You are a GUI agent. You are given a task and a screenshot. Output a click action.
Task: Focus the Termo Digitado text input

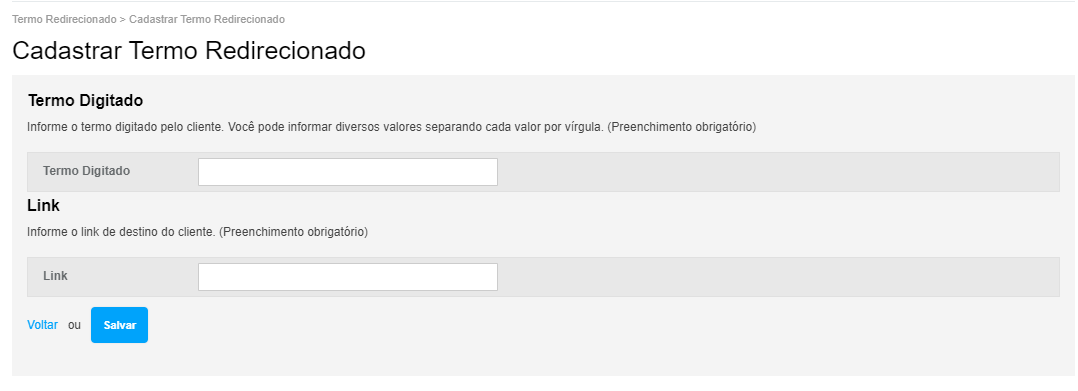click(348, 172)
